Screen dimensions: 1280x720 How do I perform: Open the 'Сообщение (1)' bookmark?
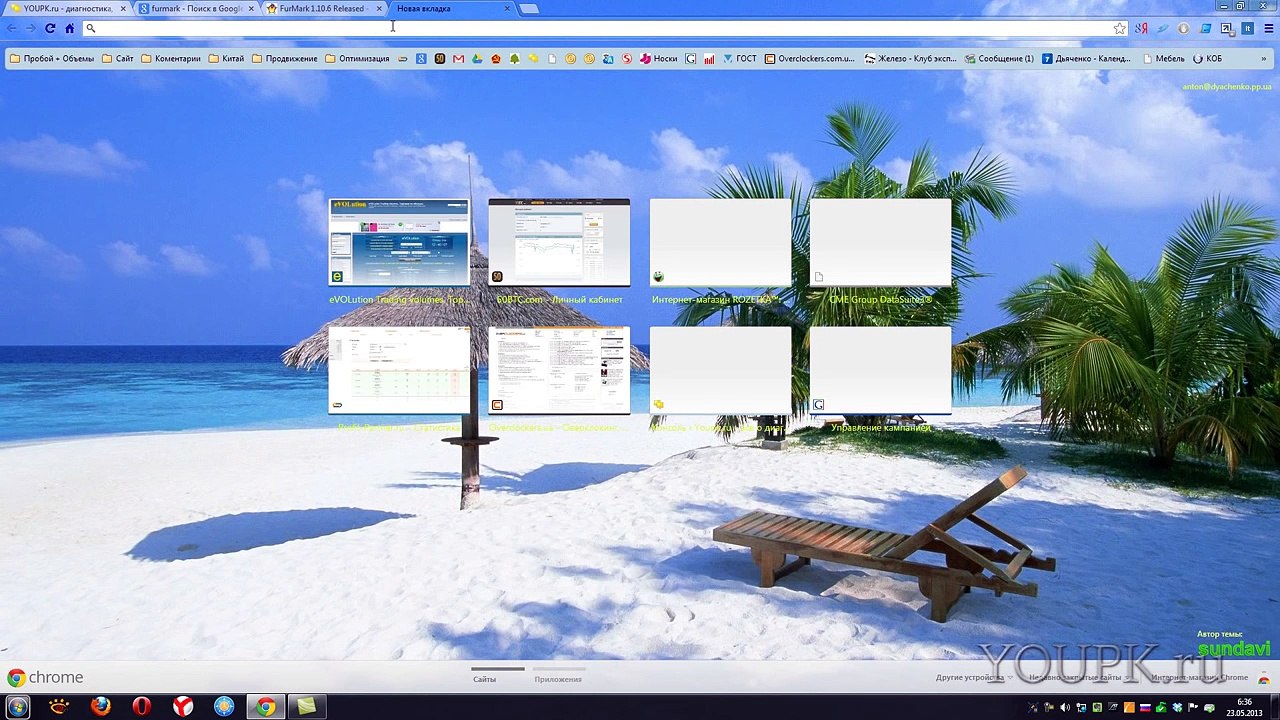[x=999, y=59]
